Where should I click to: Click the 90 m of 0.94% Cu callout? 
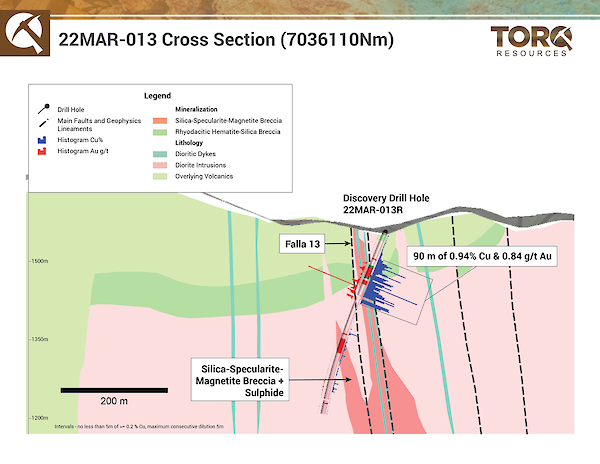(x=483, y=257)
